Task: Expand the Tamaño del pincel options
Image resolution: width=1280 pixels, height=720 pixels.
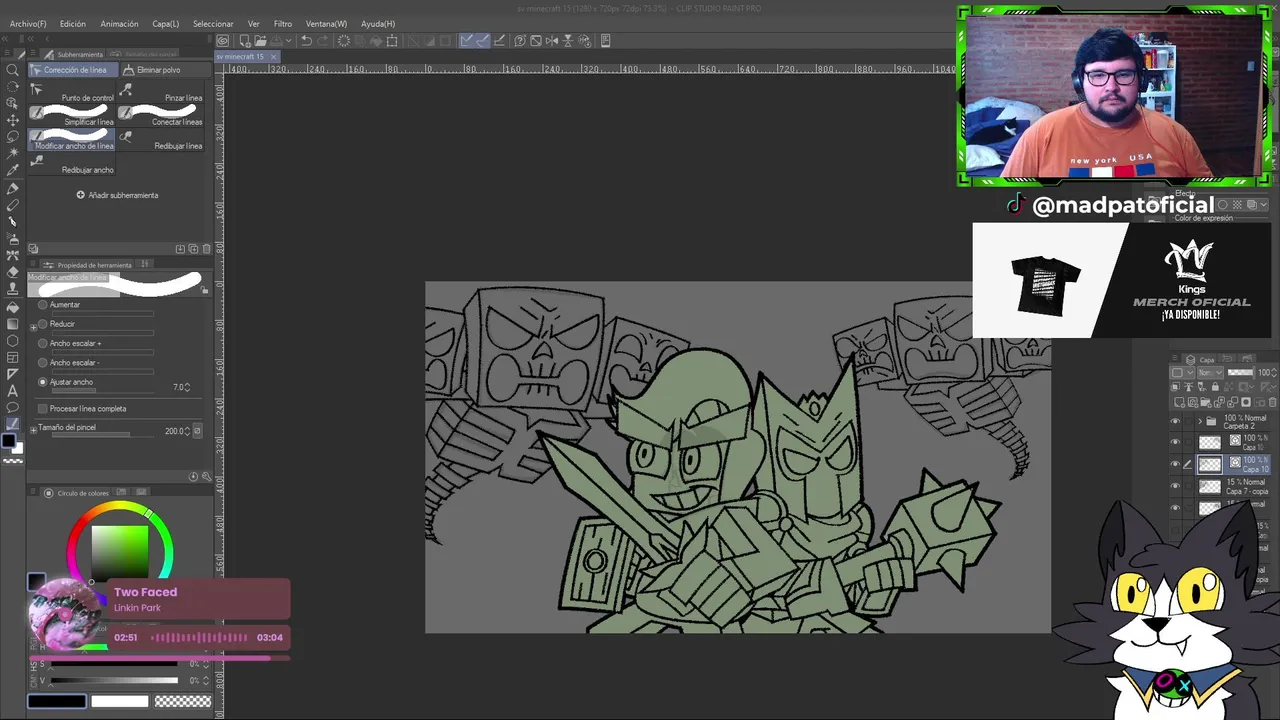Action: click(x=33, y=429)
